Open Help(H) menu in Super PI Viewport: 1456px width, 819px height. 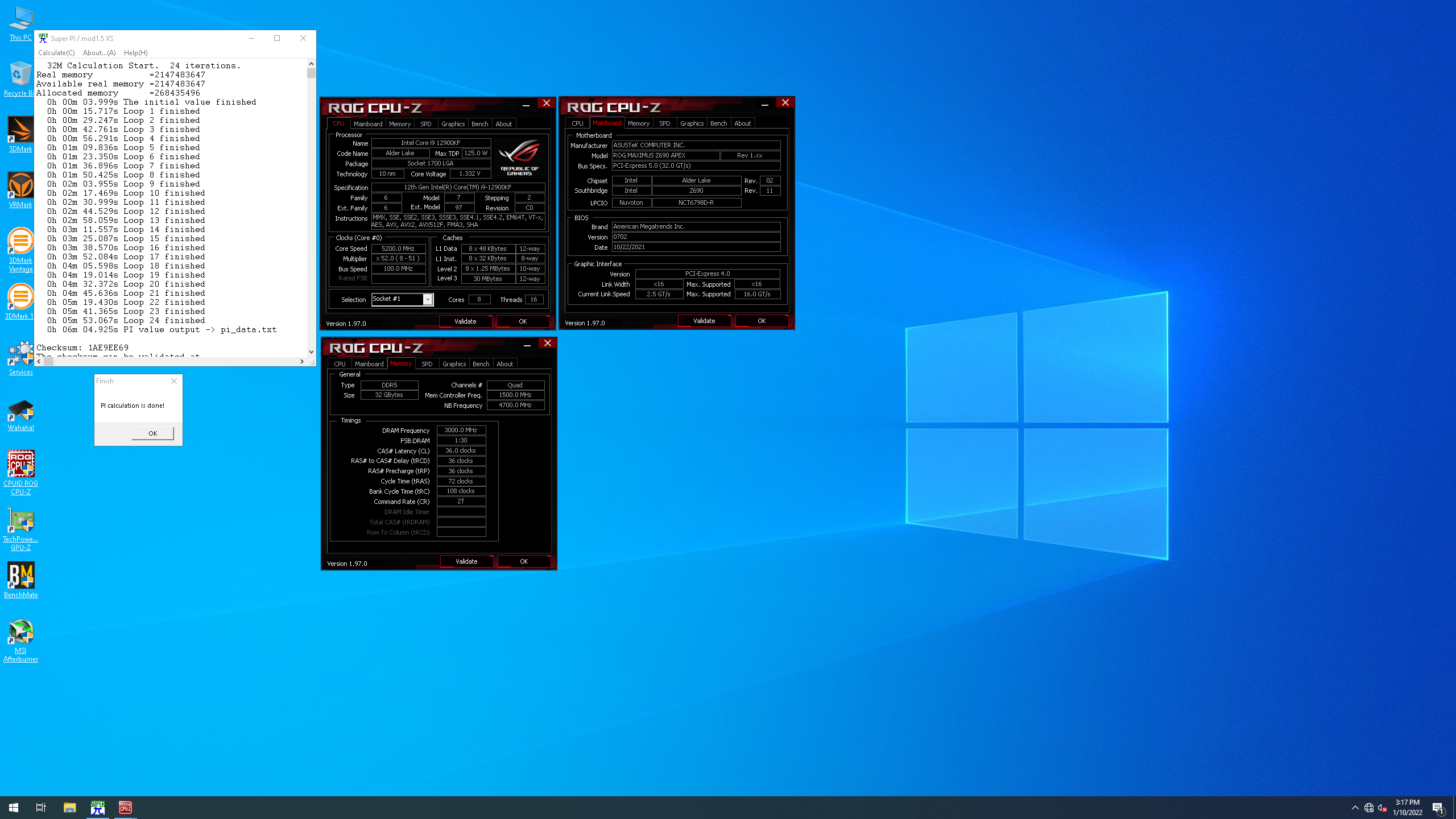click(135, 53)
